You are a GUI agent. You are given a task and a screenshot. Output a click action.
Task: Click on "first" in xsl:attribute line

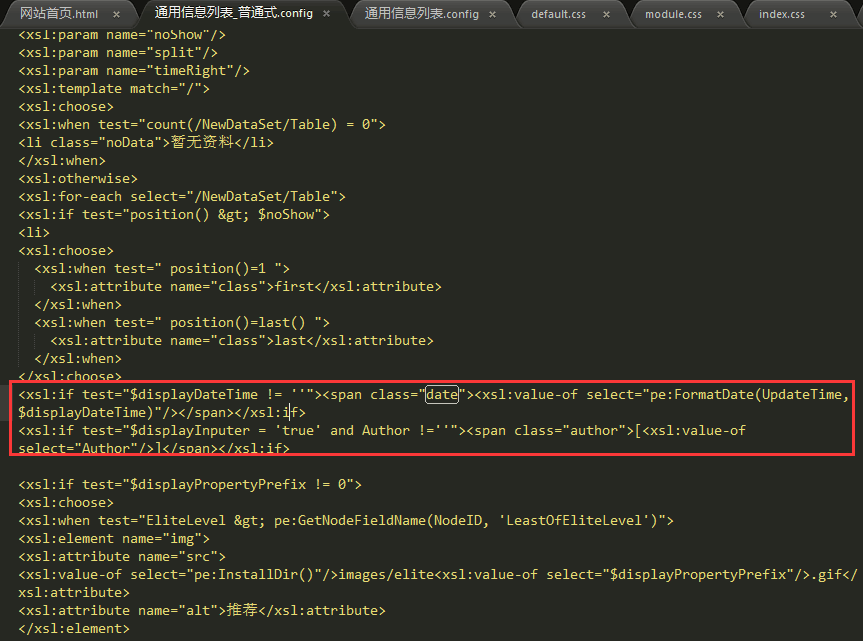[x=297, y=287]
